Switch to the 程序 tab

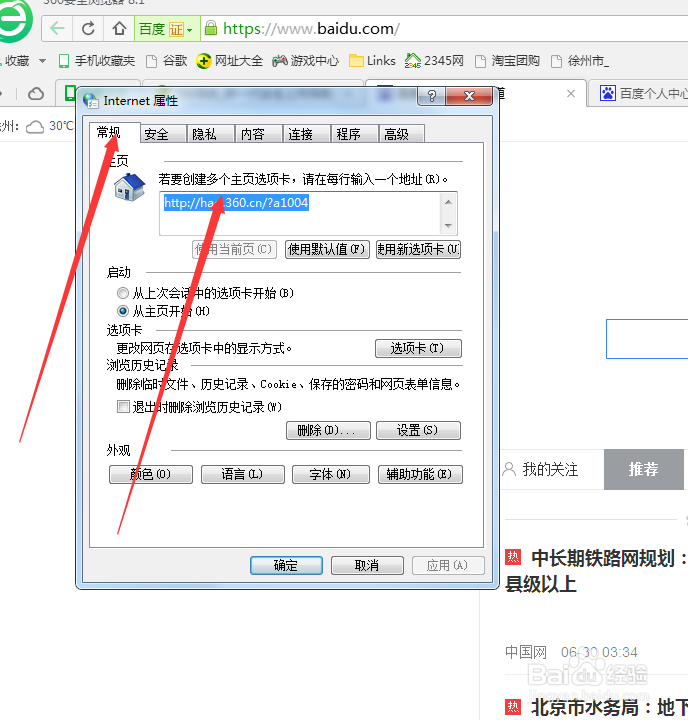[x=355, y=134]
